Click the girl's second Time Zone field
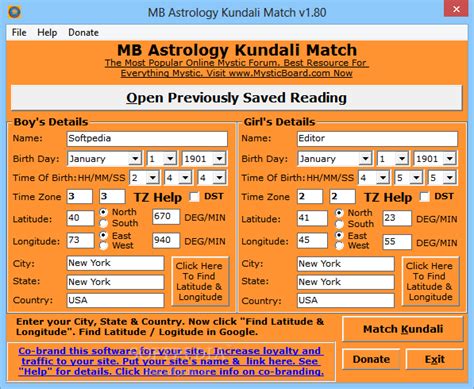Viewport: 474px width, 389px height. tap(342, 197)
